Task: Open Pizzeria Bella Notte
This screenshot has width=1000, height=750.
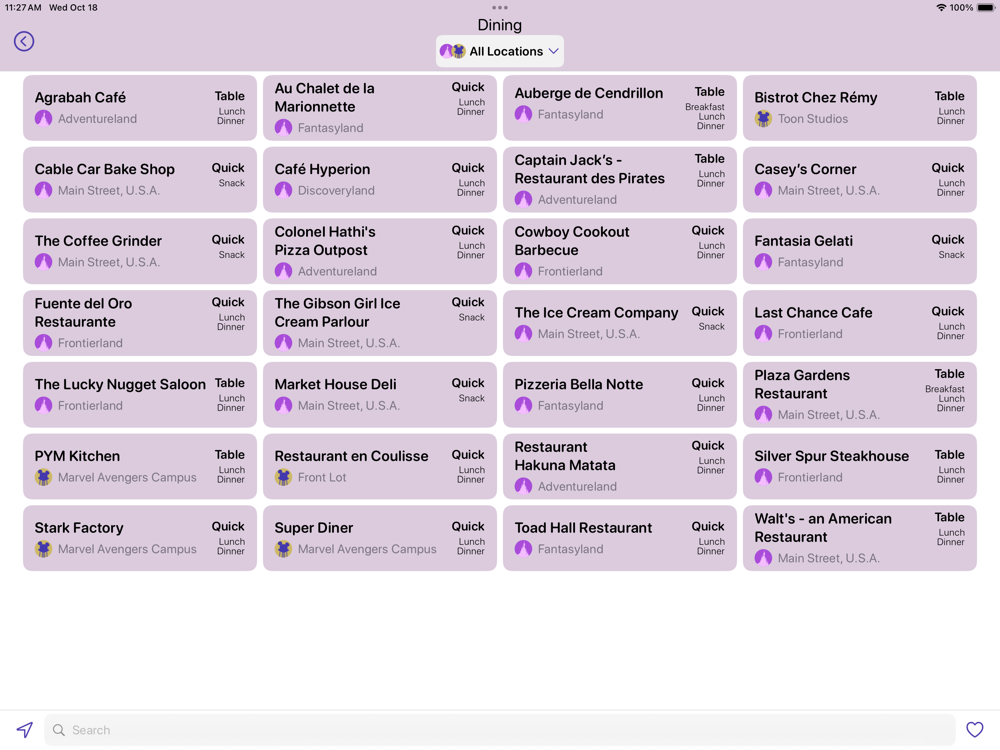Action: click(619, 395)
